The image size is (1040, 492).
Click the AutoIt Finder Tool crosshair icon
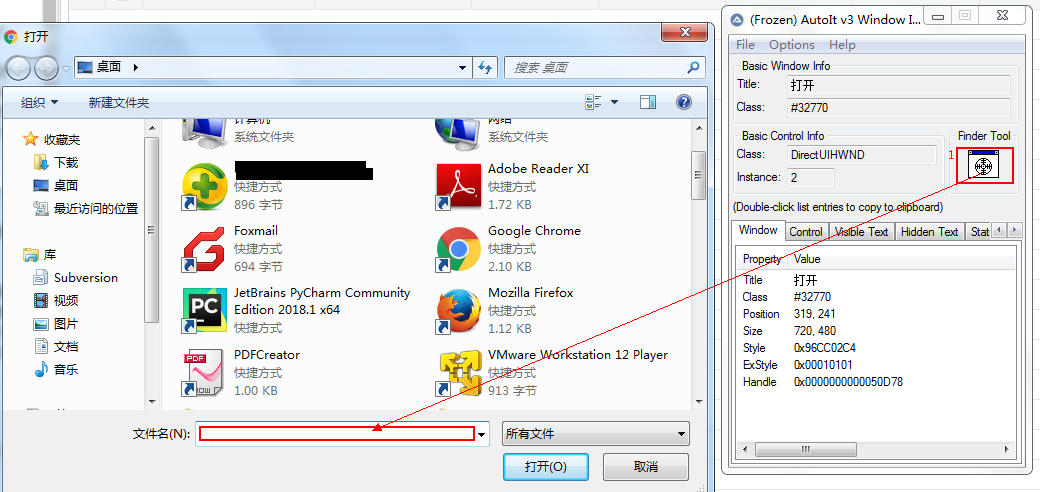(x=984, y=165)
